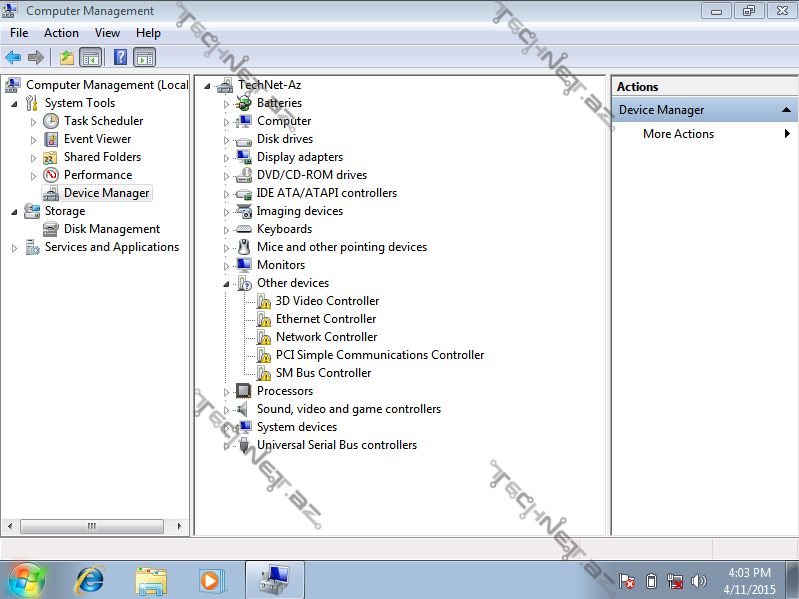Select Ethernet Controller device
This screenshot has height=599, width=799.
pos(325,319)
